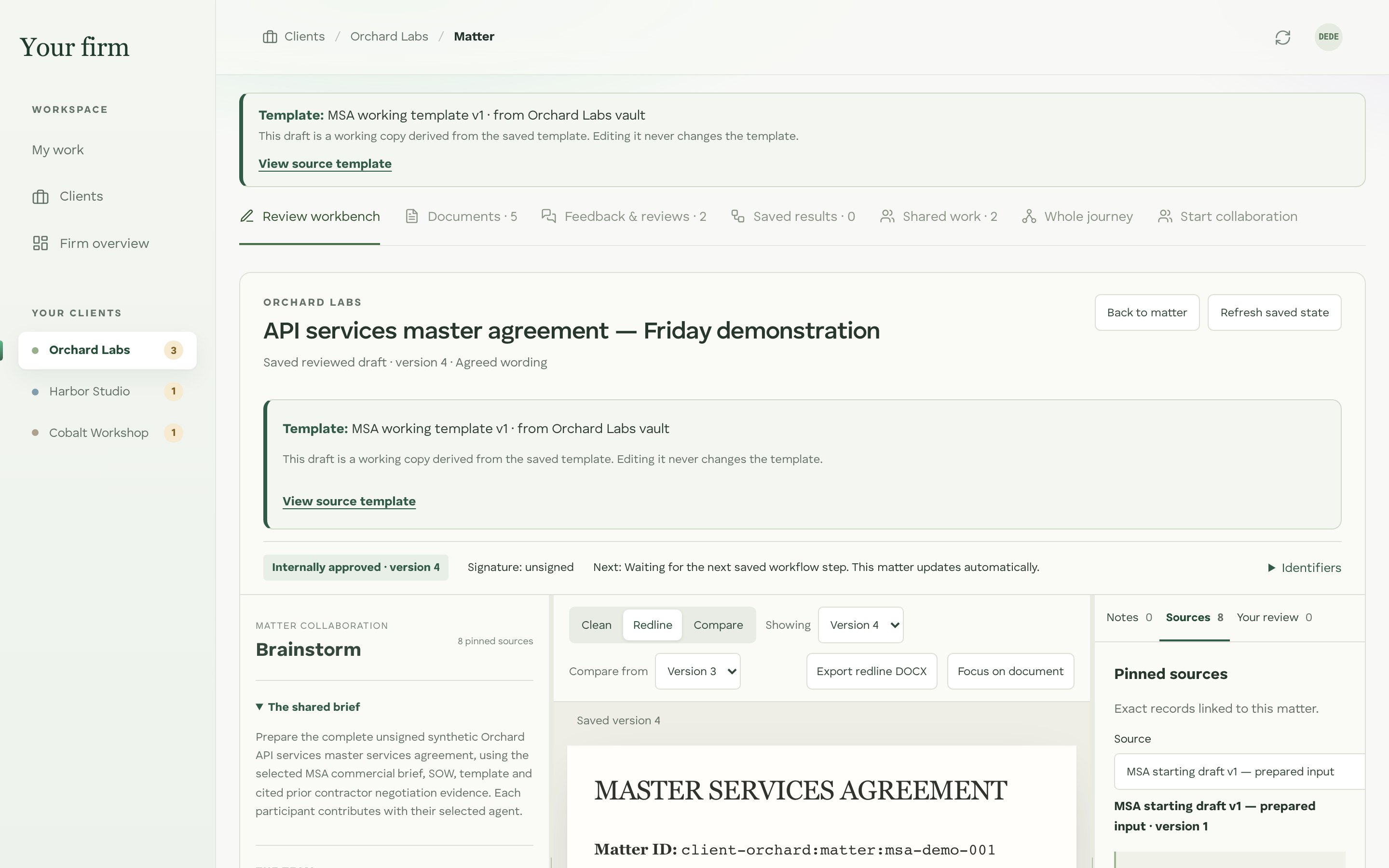Click the Firm overview grid icon
Image resolution: width=1389 pixels, height=868 pixels.
pyautogui.click(x=40, y=244)
